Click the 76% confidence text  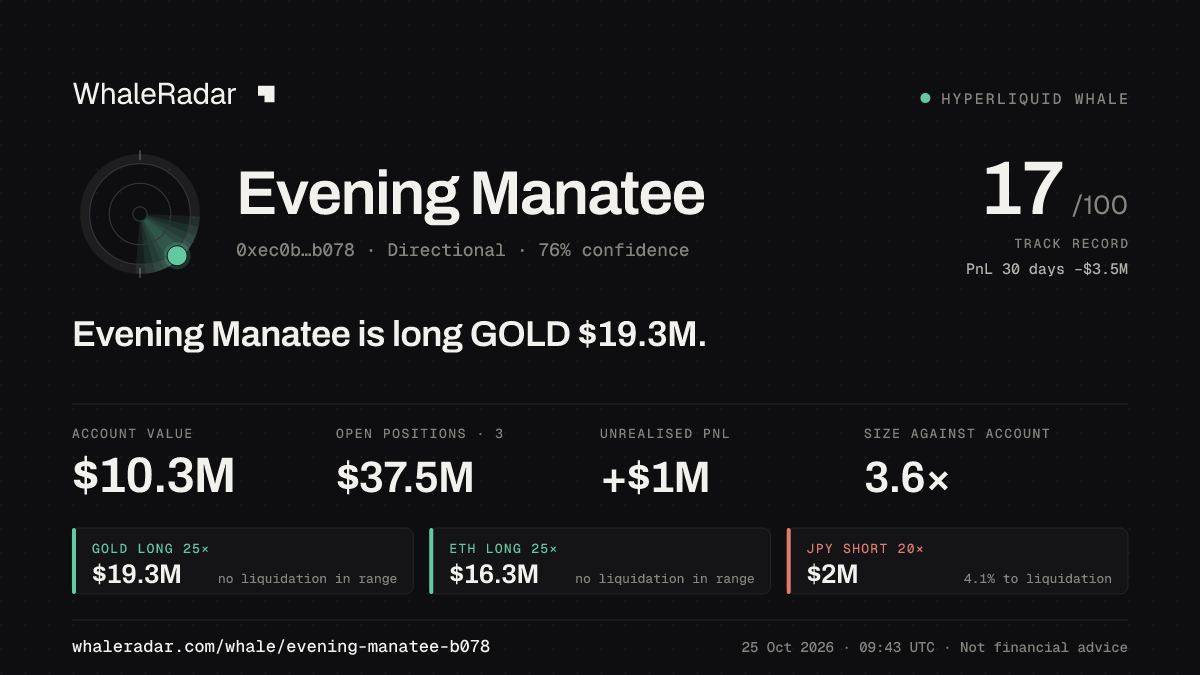[x=614, y=250]
